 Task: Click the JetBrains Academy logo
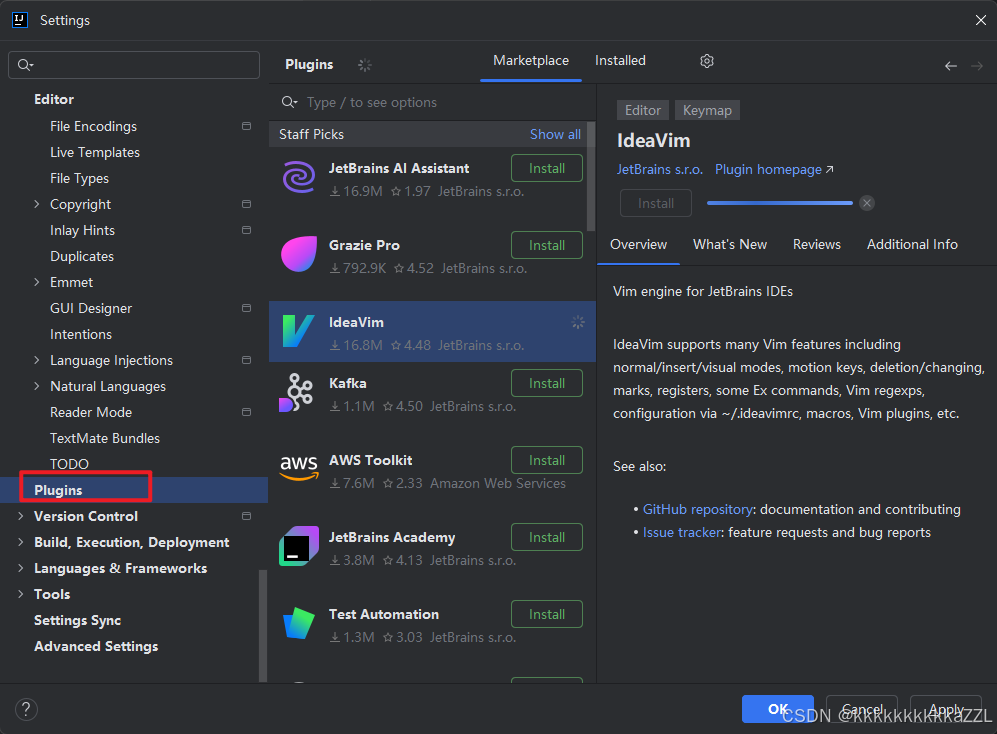[299, 546]
